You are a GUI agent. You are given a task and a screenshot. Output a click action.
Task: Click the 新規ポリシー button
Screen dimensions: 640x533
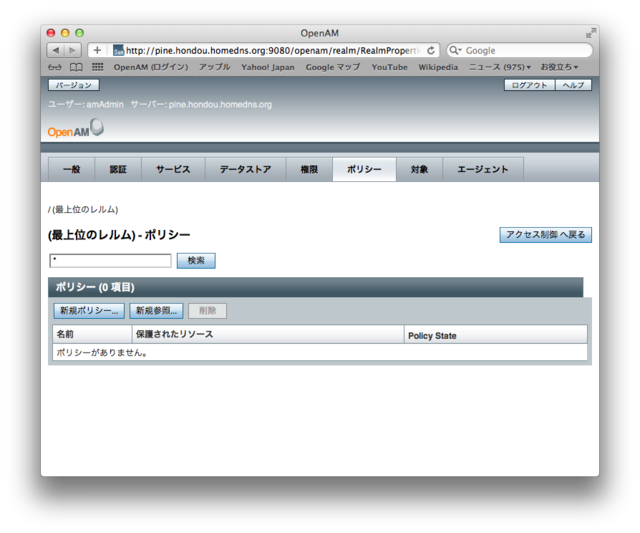click(x=89, y=311)
